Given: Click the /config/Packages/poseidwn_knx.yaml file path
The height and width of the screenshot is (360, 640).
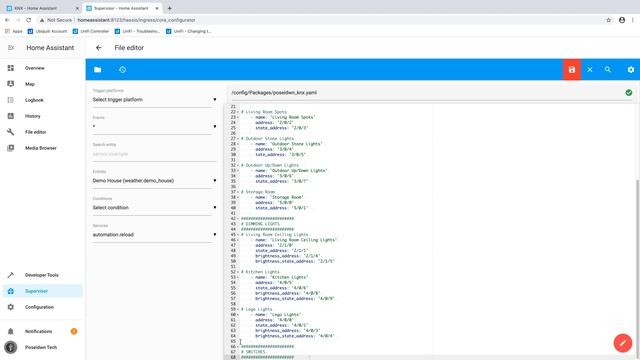Looking at the screenshot, I should point(274,93).
